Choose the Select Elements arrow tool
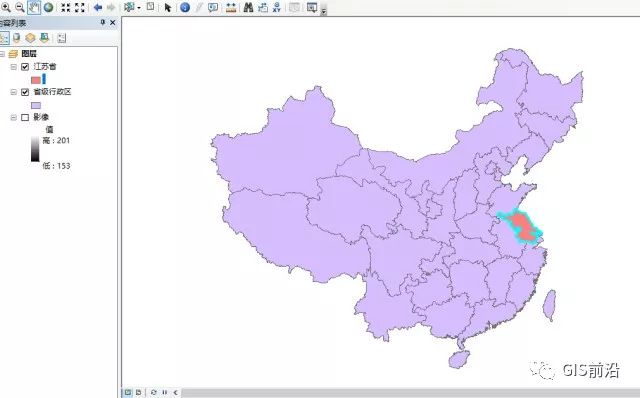Image resolution: width=640 pixels, height=398 pixels. (168, 7)
